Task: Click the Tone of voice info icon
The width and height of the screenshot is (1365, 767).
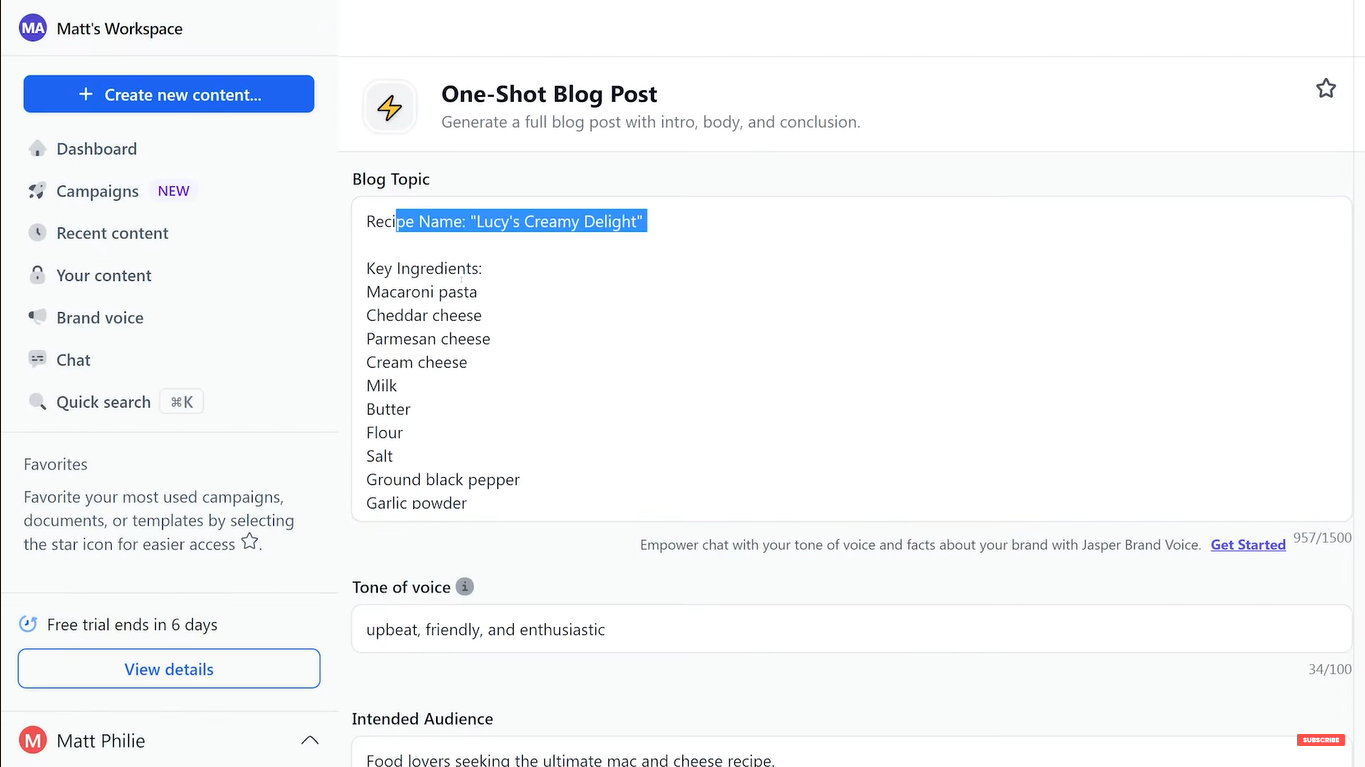Action: point(464,587)
